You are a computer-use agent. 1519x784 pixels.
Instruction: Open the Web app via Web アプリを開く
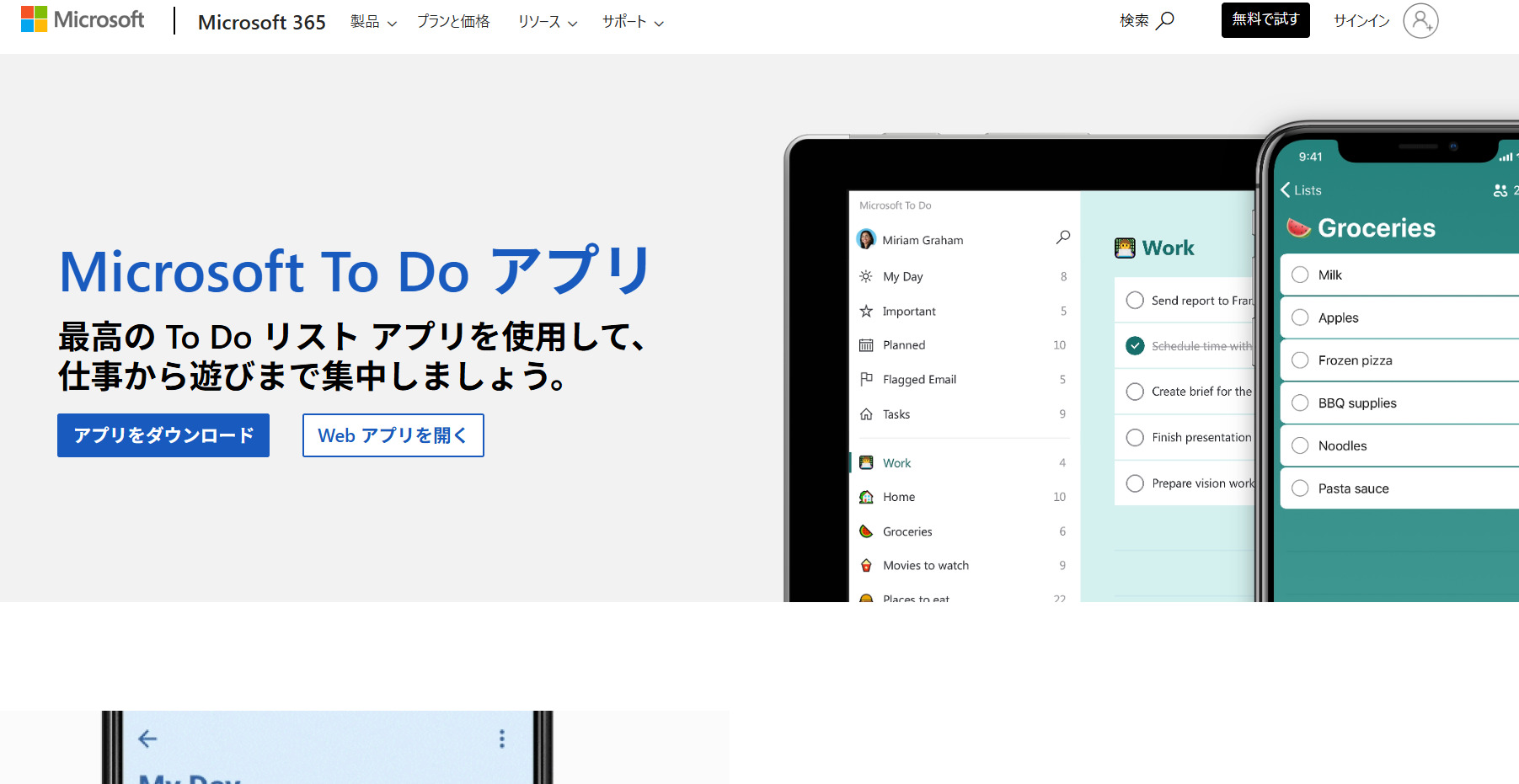393,435
